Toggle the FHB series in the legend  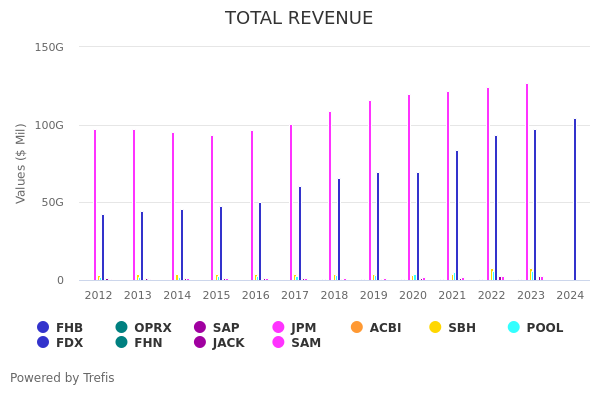click(43, 328)
